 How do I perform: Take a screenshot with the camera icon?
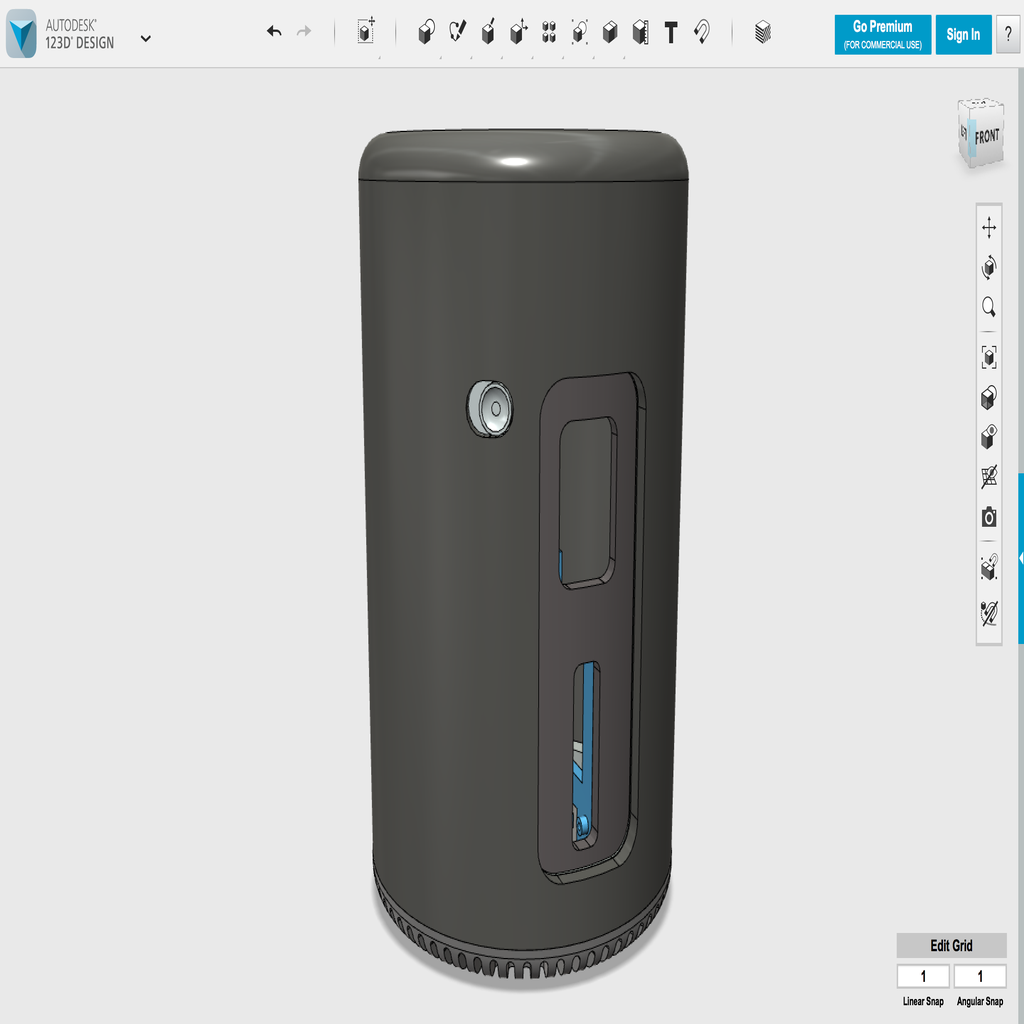click(x=989, y=517)
